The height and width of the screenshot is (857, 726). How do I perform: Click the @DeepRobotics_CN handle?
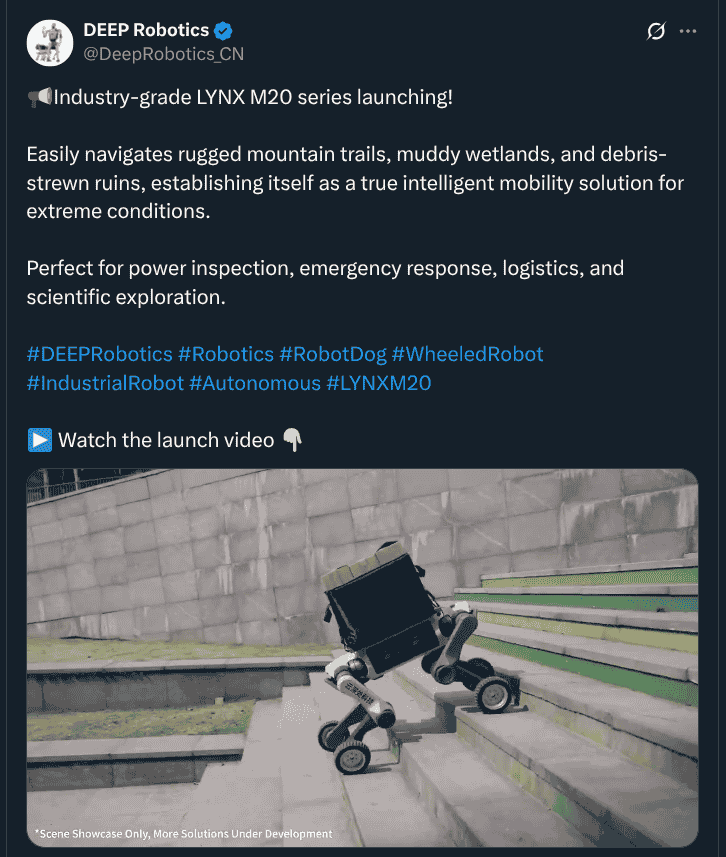pos(163,53)
